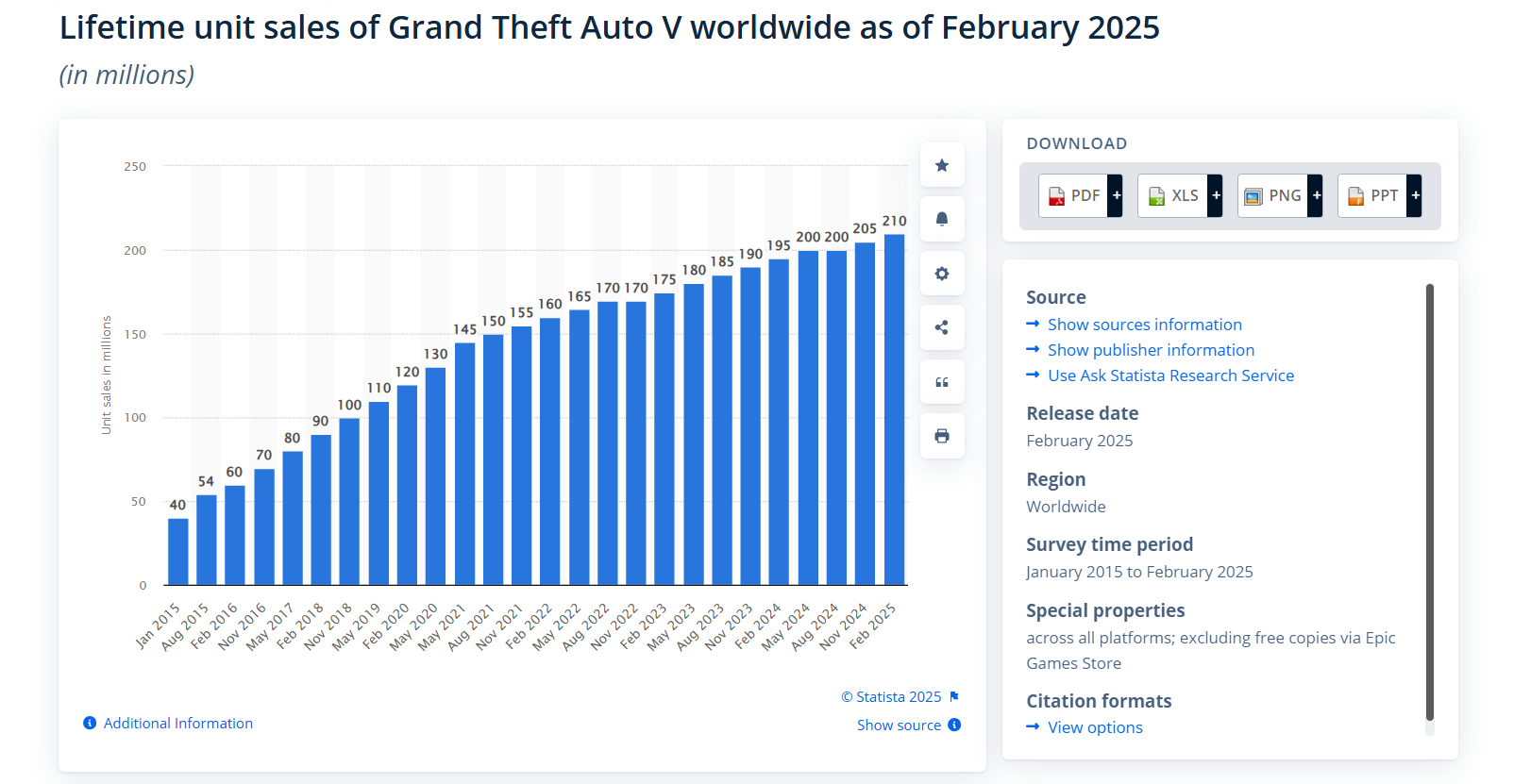Expand citation formats View options
This screenshot has height=784, width=1514.
pos(1095,727)
